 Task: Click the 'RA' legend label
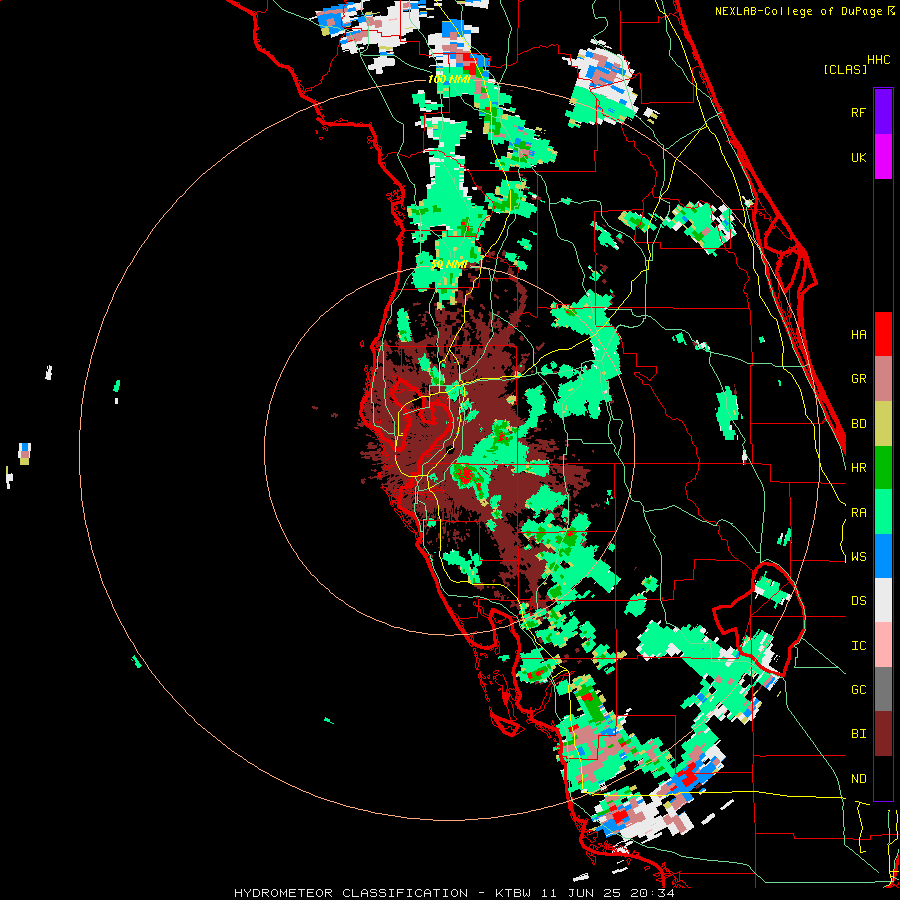858,513
